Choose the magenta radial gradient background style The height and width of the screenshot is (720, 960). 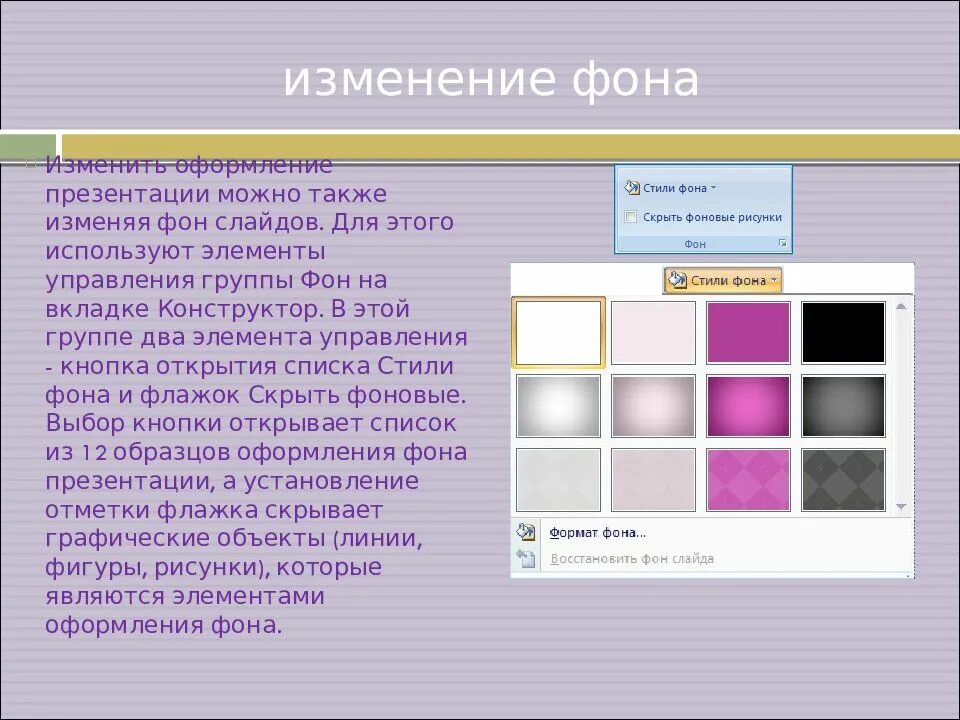click(748, 406)
